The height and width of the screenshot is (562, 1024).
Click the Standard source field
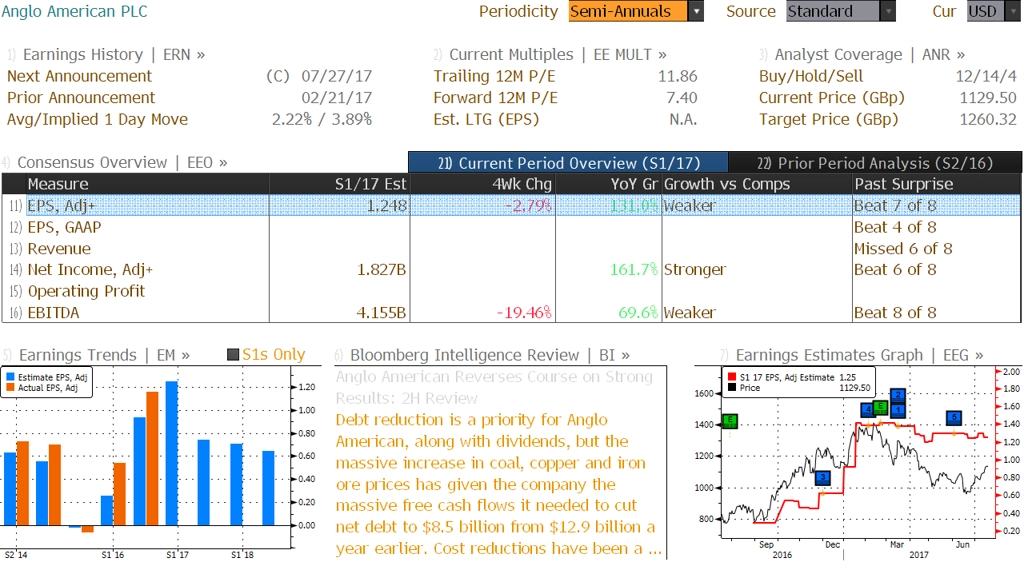(x=833, y=11)
